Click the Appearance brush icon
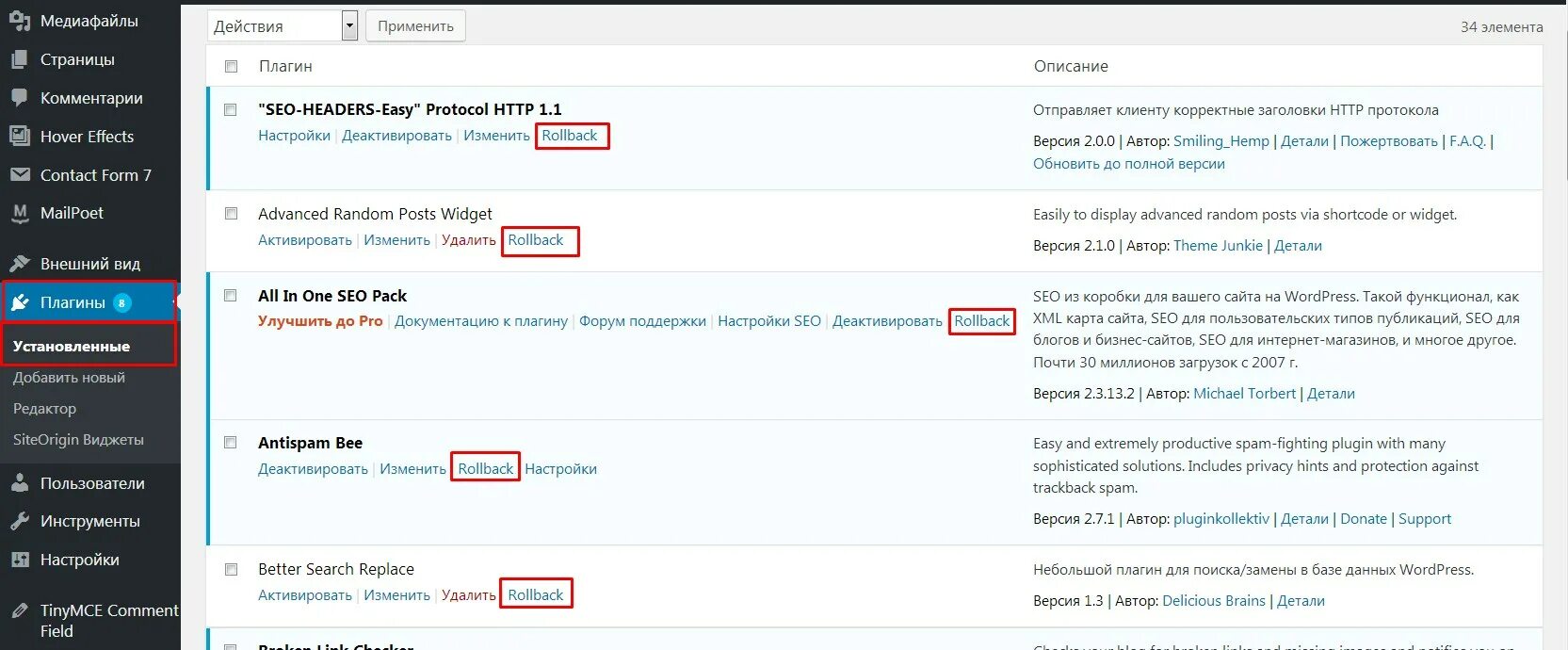The image size is (1568, 650). tap(20, 264)
